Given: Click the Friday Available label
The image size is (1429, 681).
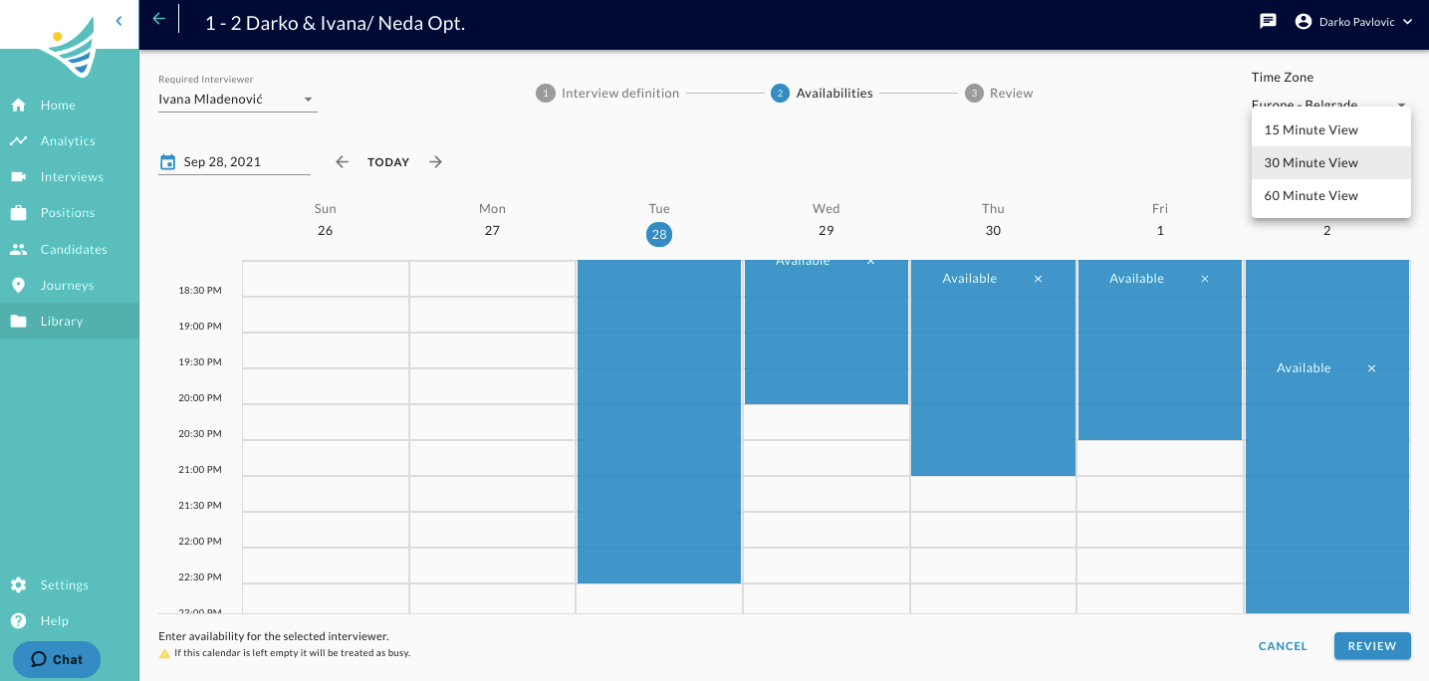Looking at the screenshot, I should pos(1136,279).
